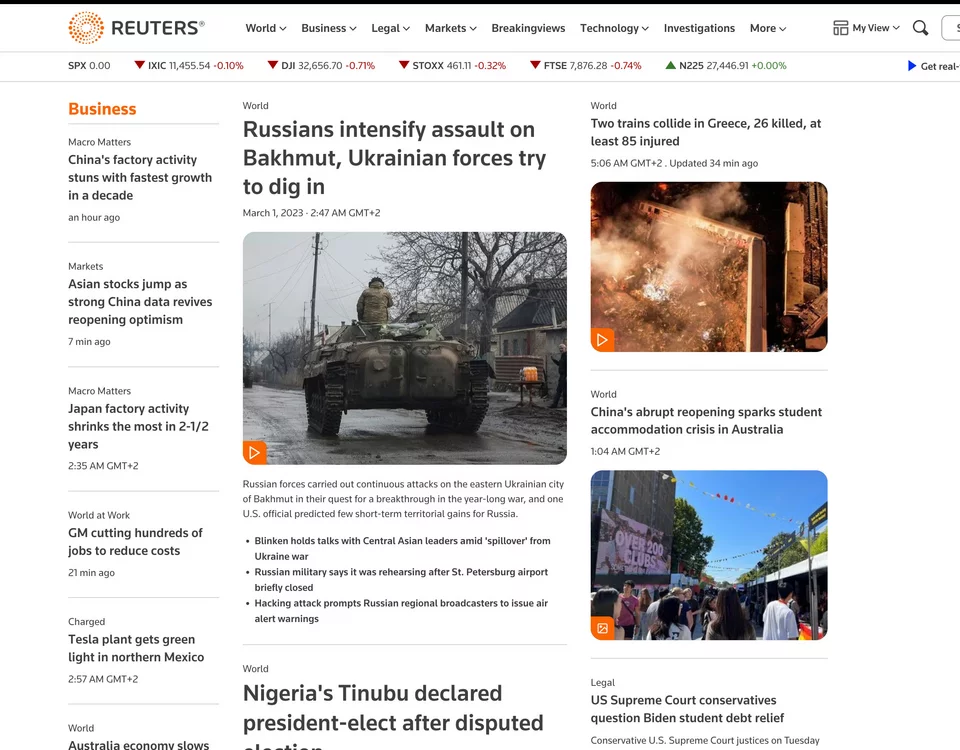
Task: Open Asian stocks jump article
Action: tap(140, 302)
